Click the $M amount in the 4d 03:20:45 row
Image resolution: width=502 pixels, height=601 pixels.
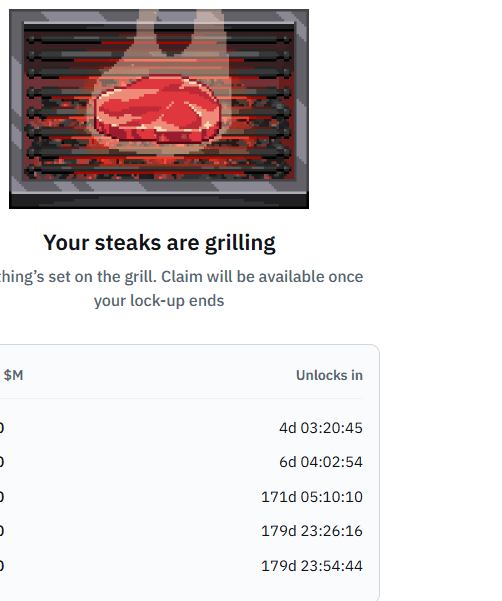[2, 428]
